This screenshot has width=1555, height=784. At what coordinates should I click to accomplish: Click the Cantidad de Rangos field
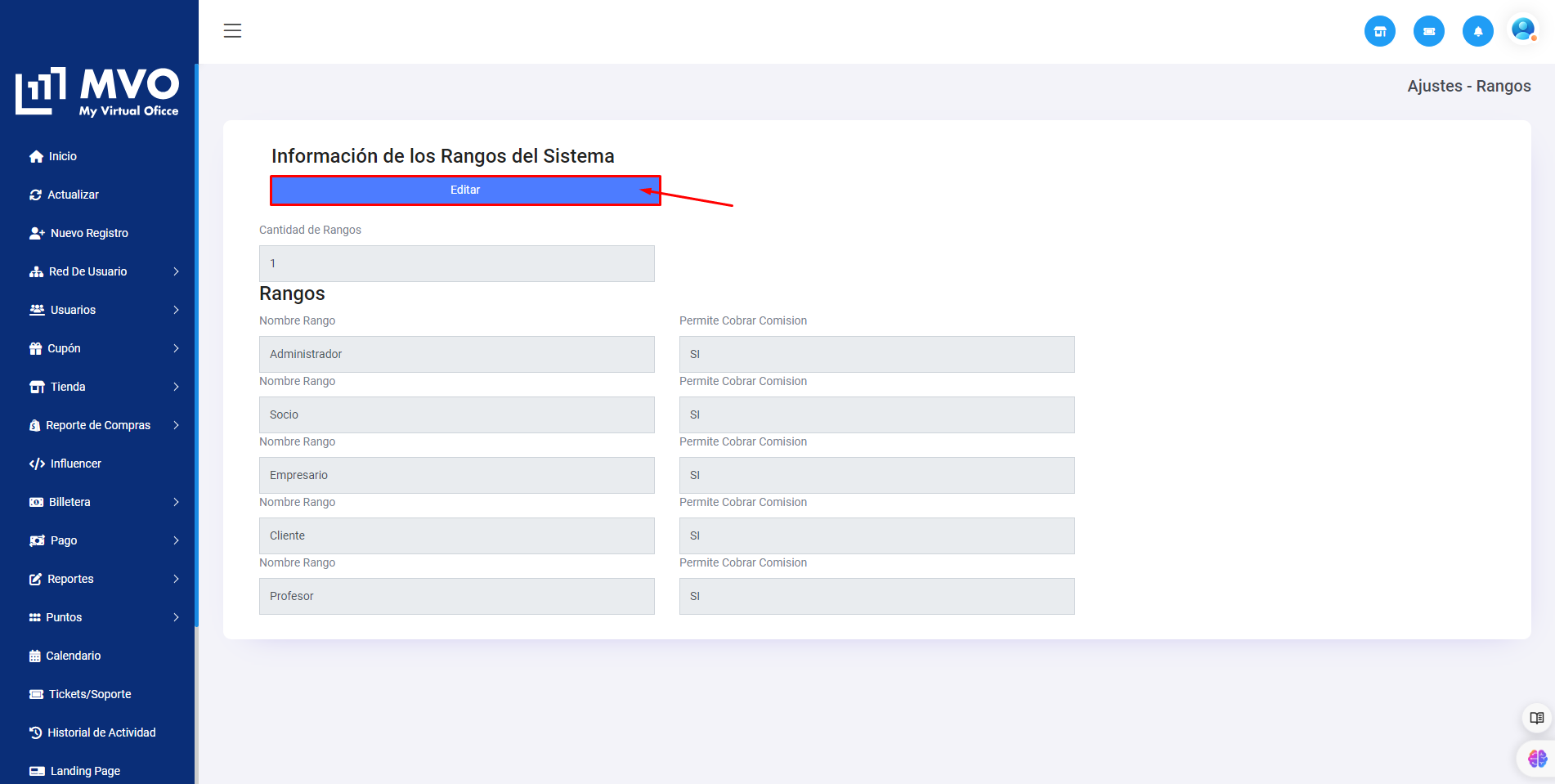point(456,263)
